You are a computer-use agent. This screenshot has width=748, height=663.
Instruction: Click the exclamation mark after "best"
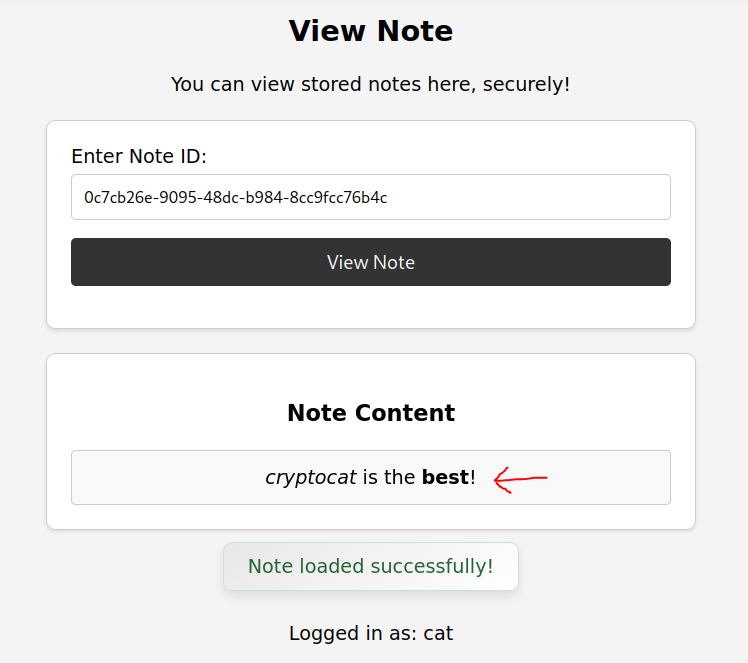473,478
